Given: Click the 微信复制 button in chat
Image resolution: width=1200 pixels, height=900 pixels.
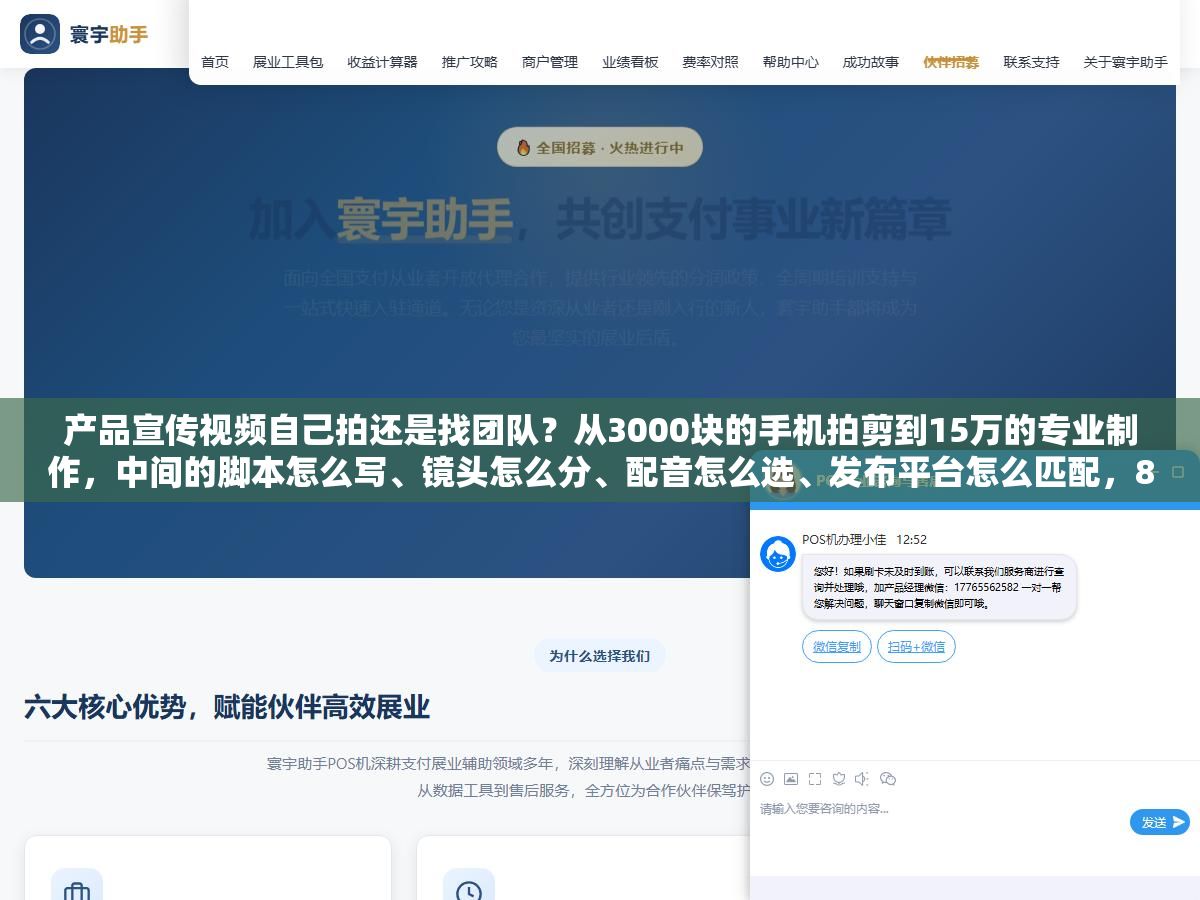Looking at the screenshot, I should point(837,647).
